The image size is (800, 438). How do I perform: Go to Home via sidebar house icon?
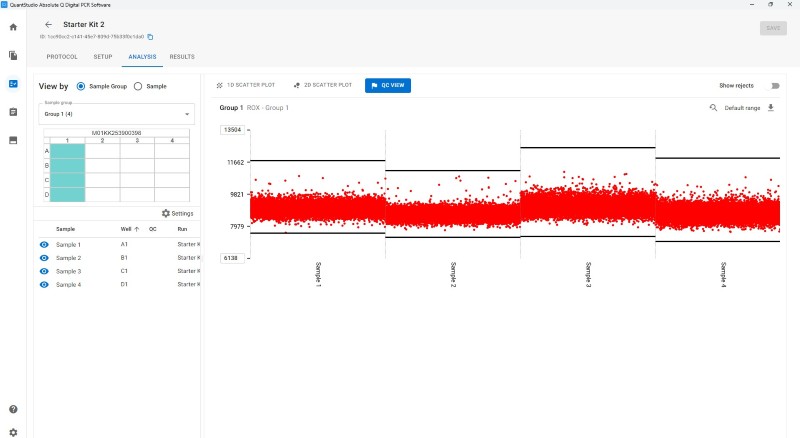coord(13,27)
